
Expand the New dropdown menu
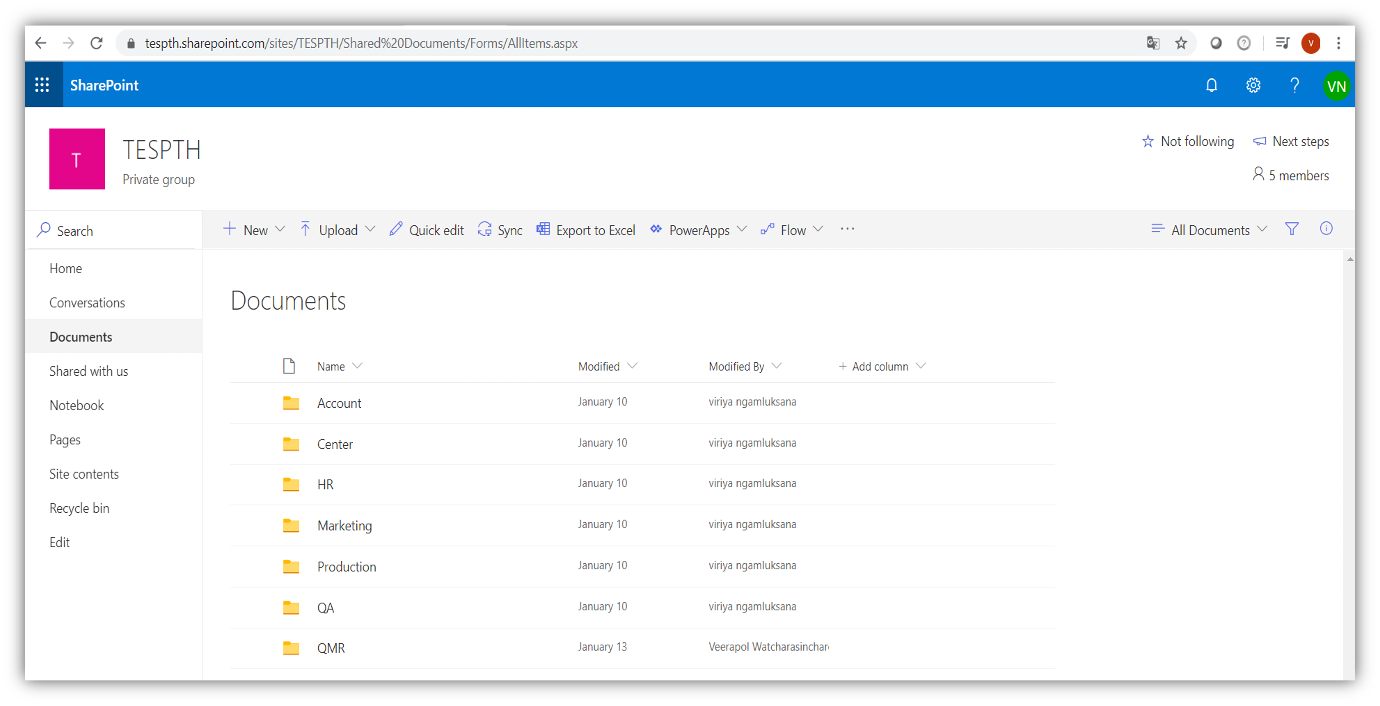pos(254,230)
